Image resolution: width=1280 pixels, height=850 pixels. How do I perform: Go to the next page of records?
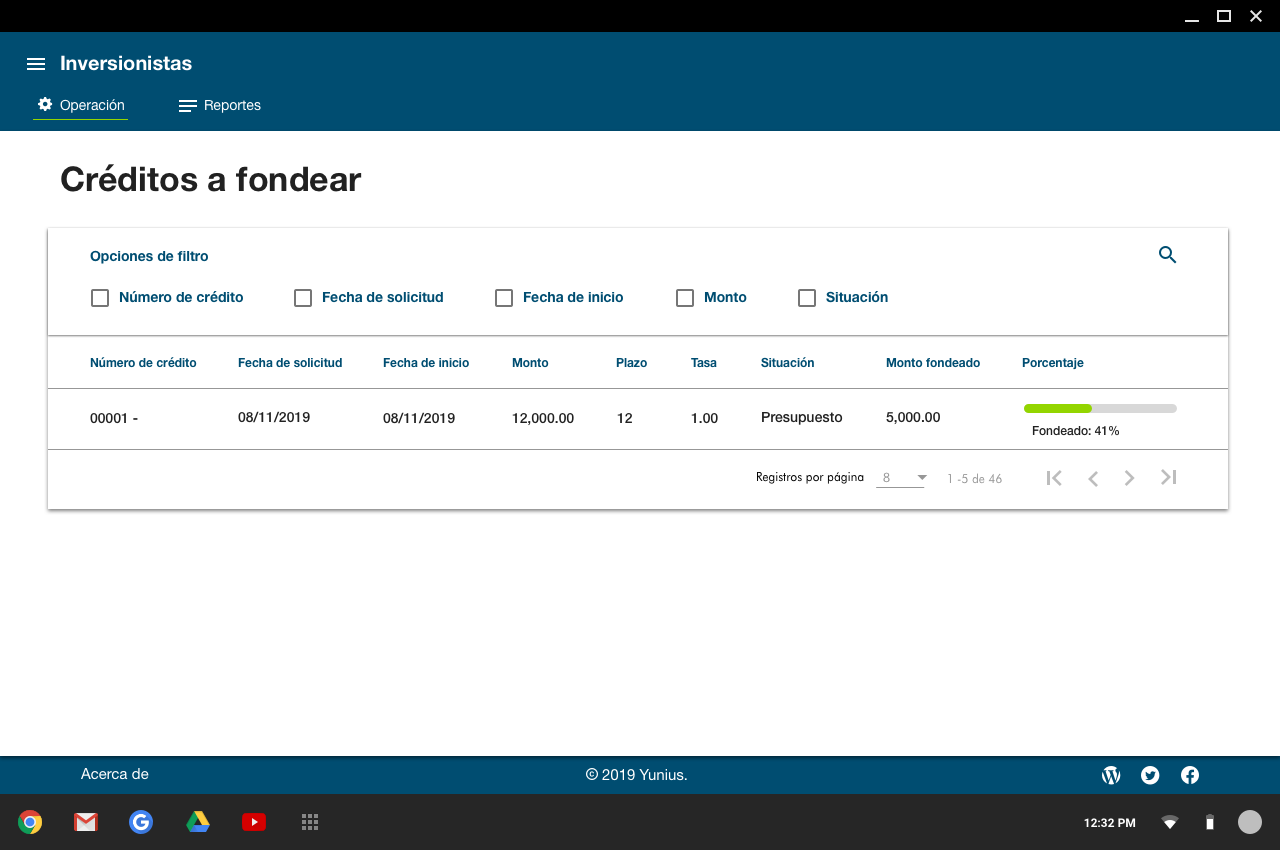tap(1129, 478)
